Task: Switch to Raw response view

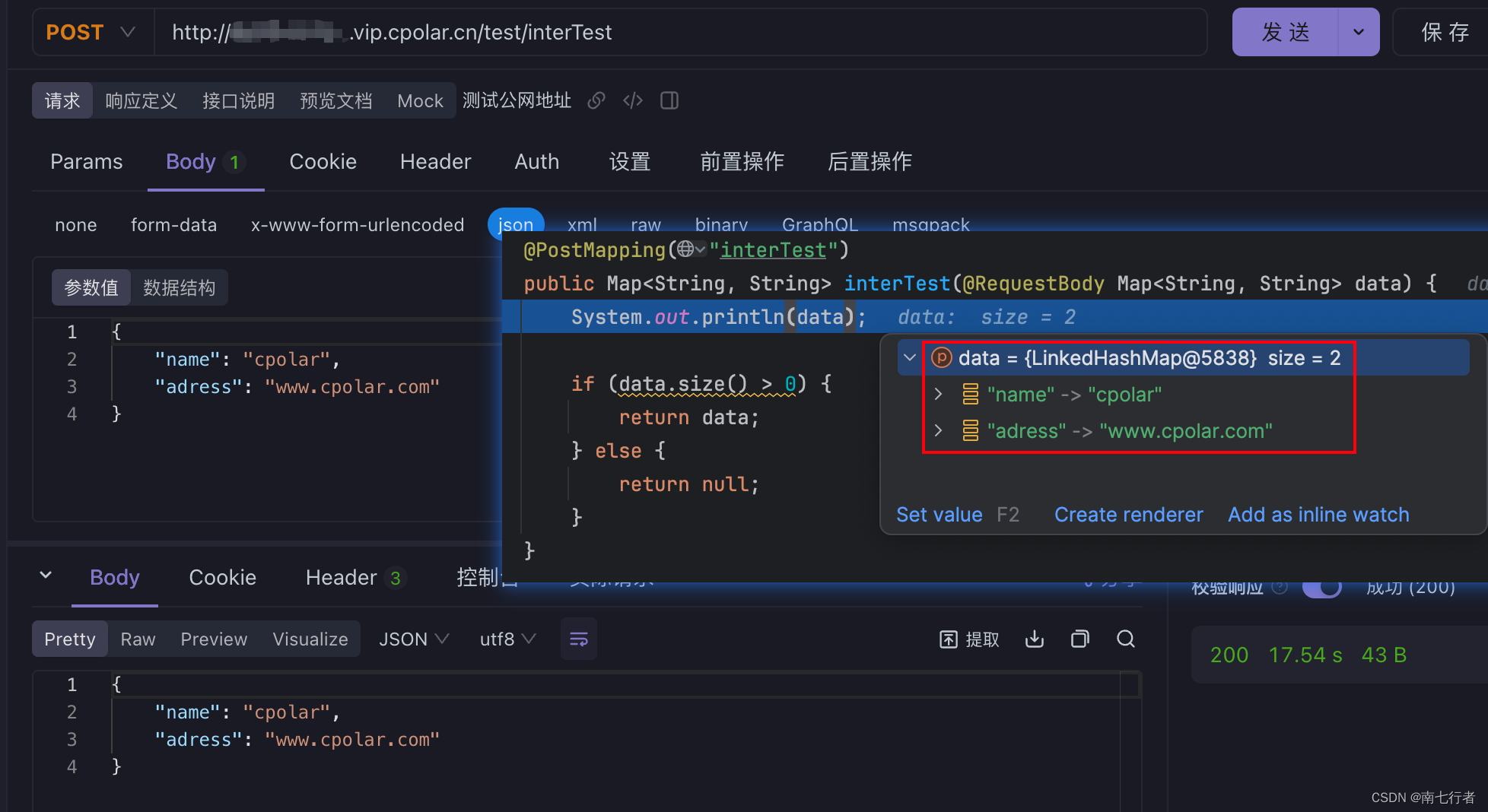Action: [138, 639]
